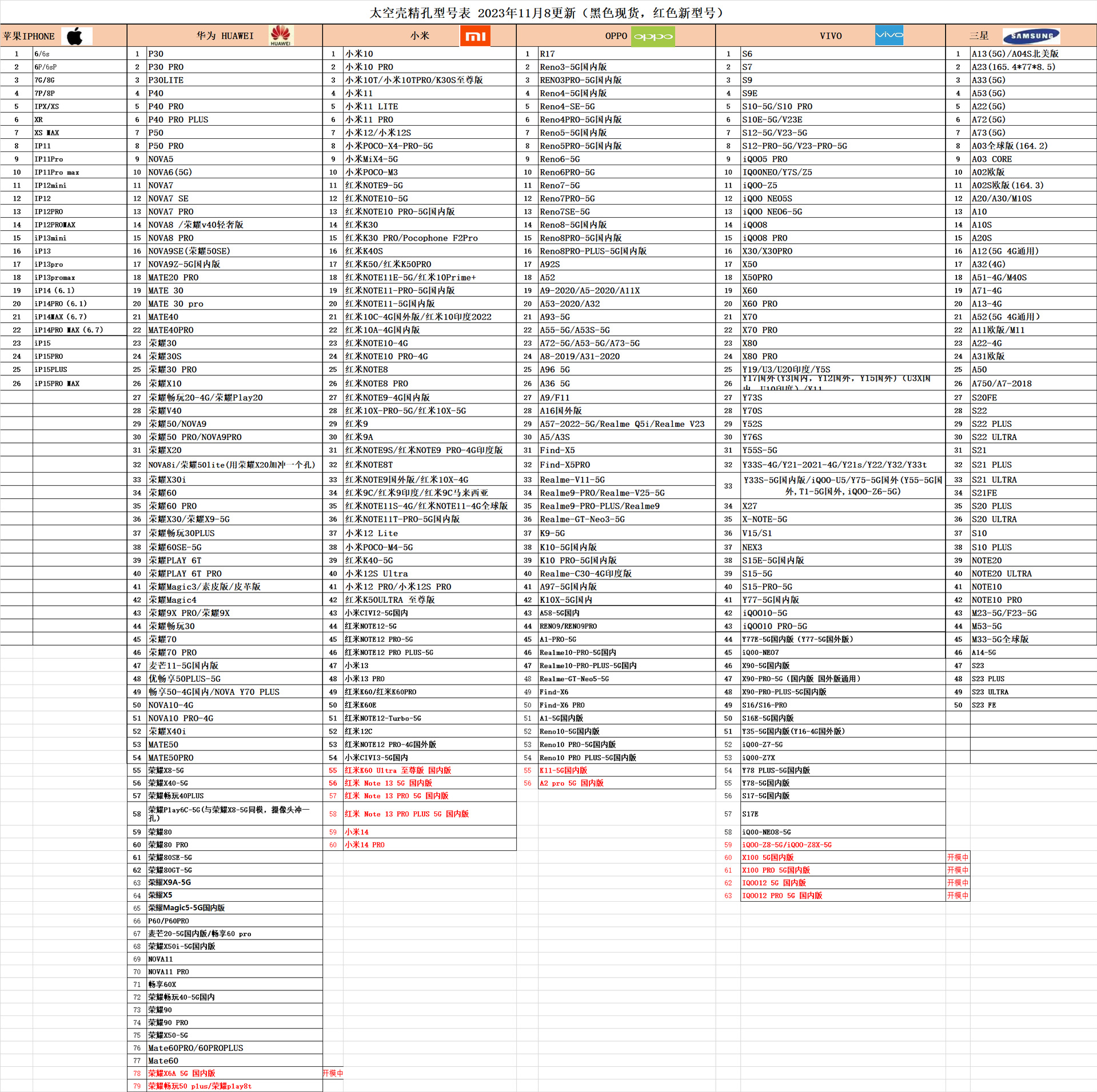
Task: Select the 'NEX3' cell
Action: coord(843,547)
